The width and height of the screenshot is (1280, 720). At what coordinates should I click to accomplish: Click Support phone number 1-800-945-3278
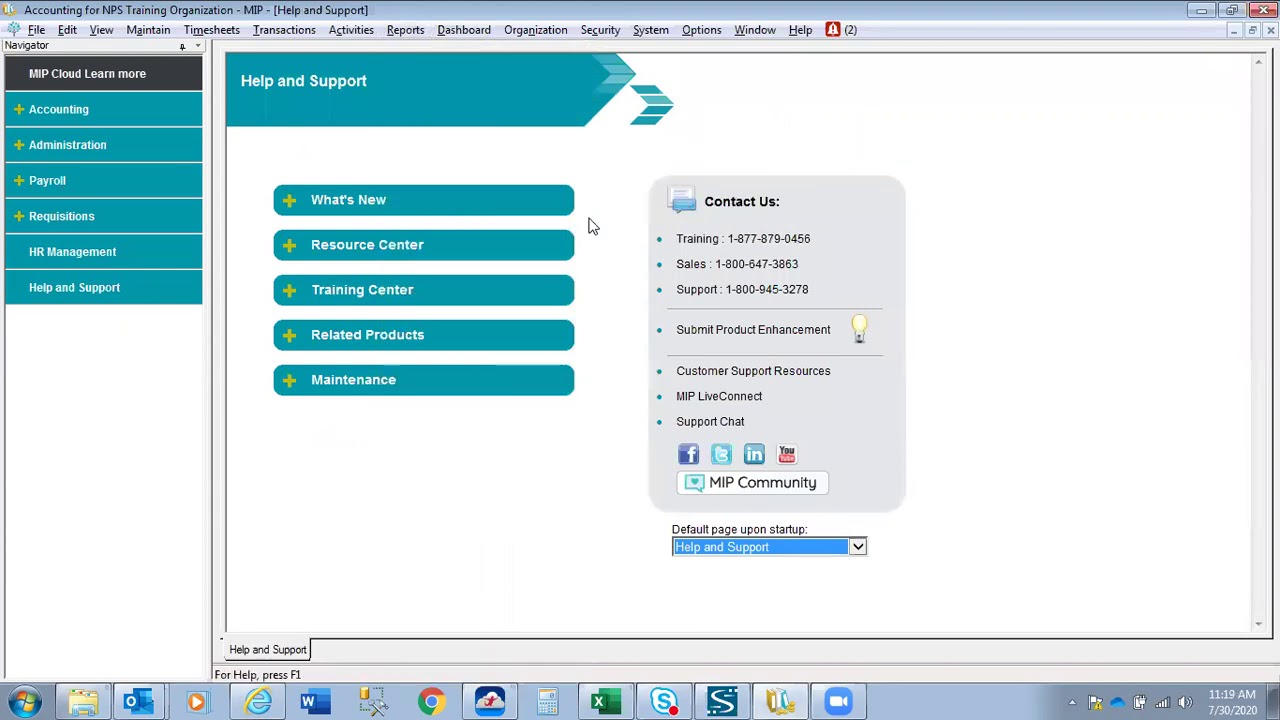coord(767,290)
